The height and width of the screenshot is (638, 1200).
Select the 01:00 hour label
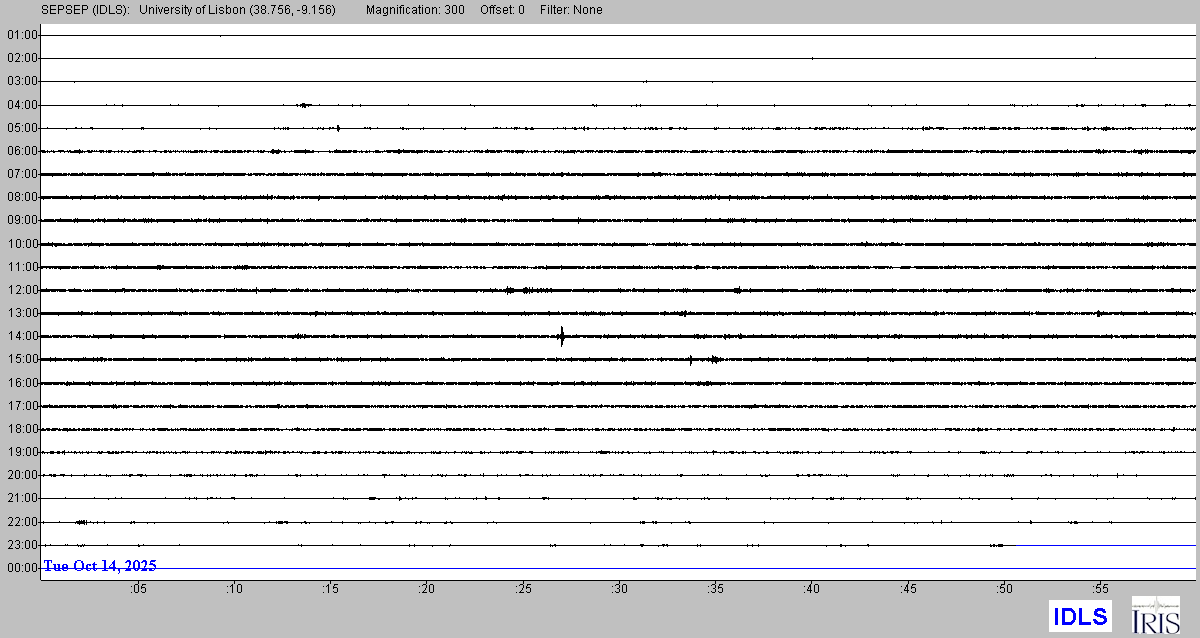click(x=22, y=35)
